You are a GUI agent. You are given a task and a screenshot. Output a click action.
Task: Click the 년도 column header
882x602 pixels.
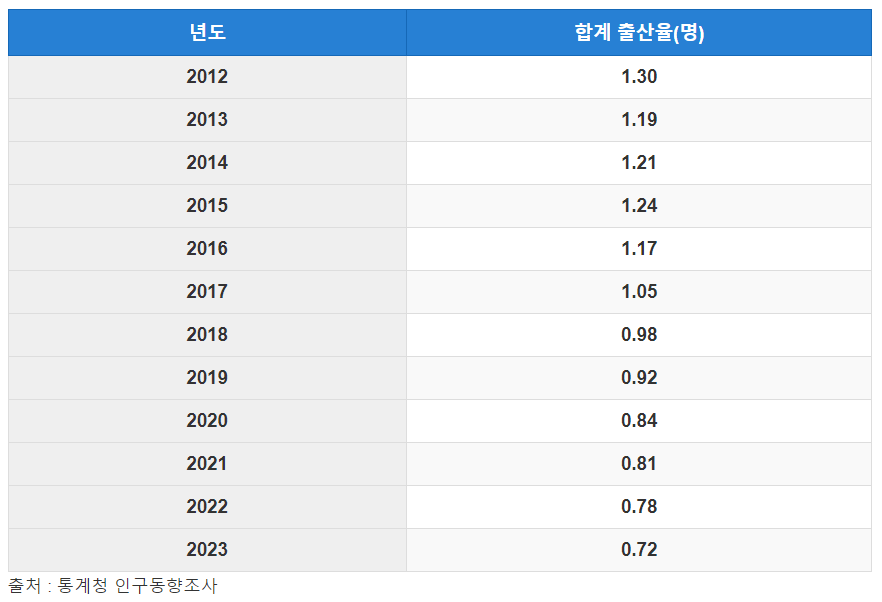coord(207,32)
